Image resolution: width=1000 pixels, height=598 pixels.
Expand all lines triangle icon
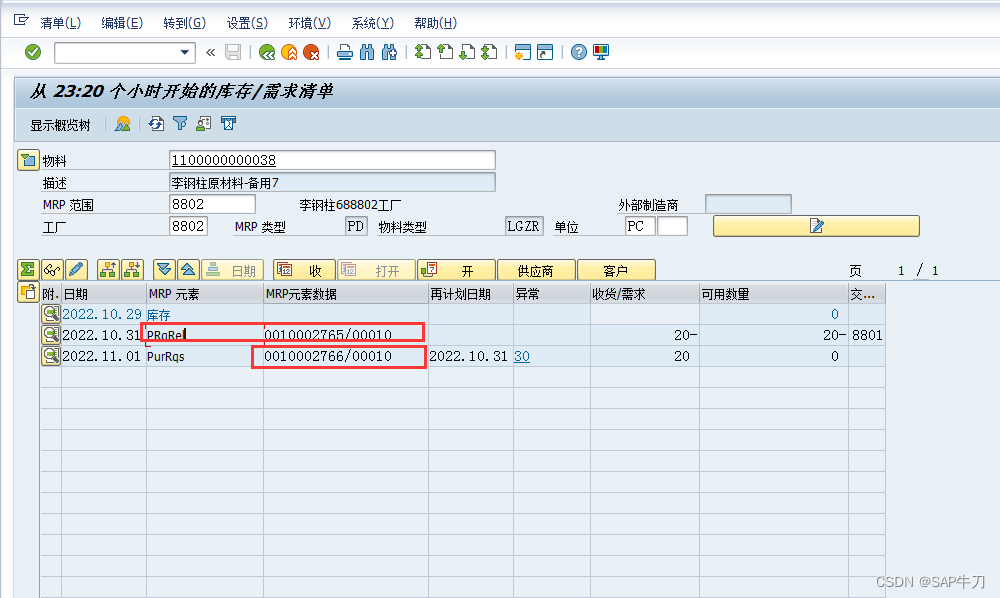coord(165,270)
